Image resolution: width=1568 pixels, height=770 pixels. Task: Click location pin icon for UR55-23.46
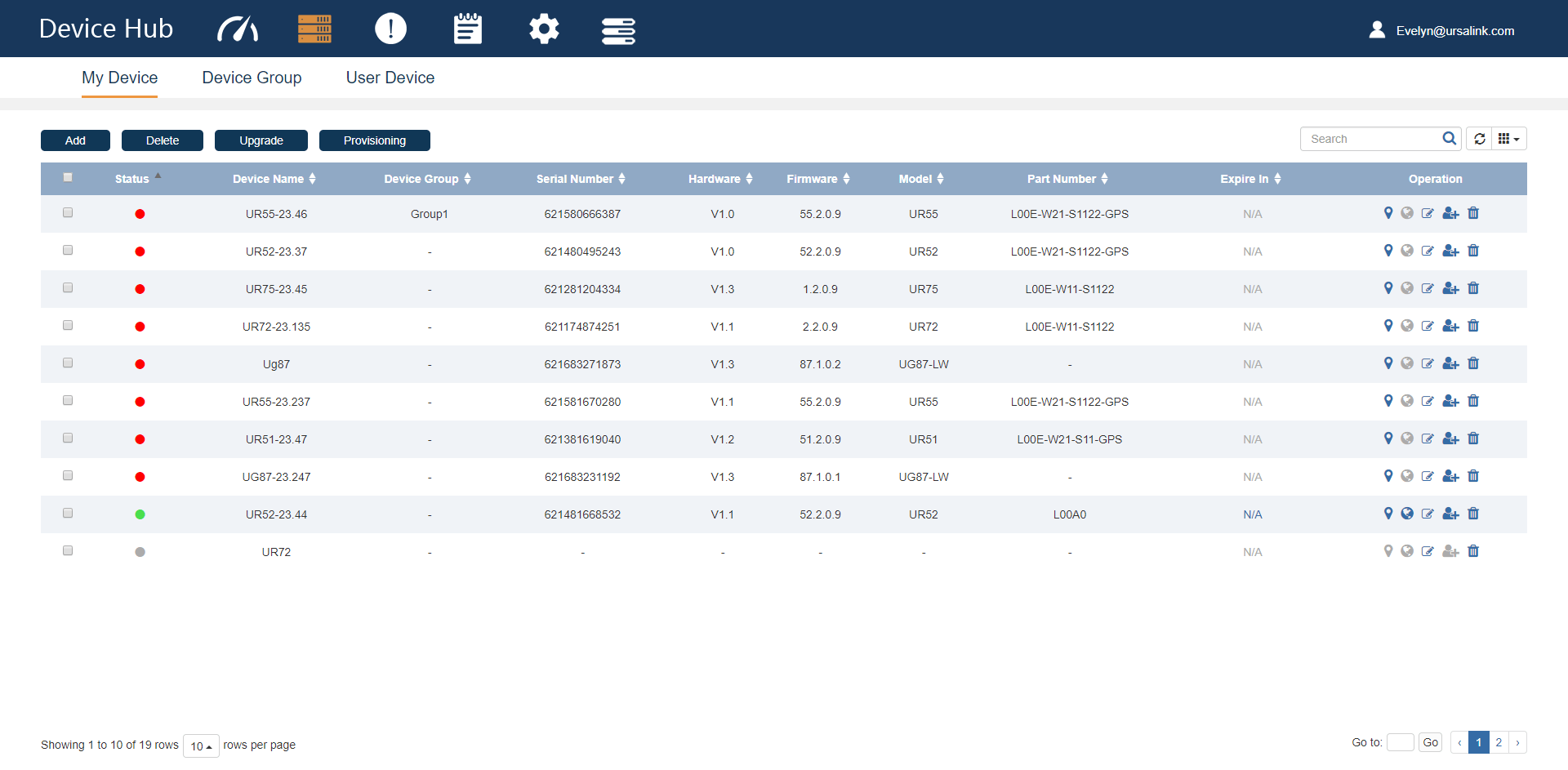click(1388, 213)
